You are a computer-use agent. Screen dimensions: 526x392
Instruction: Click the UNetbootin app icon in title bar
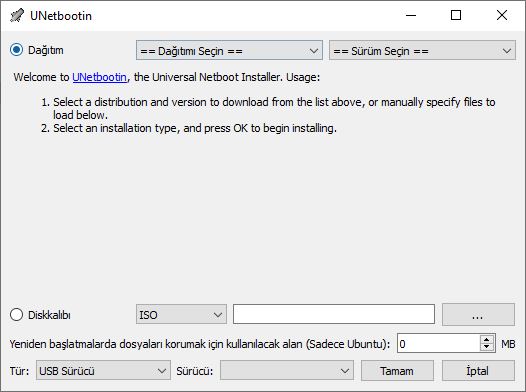click(x=17, y=15)
